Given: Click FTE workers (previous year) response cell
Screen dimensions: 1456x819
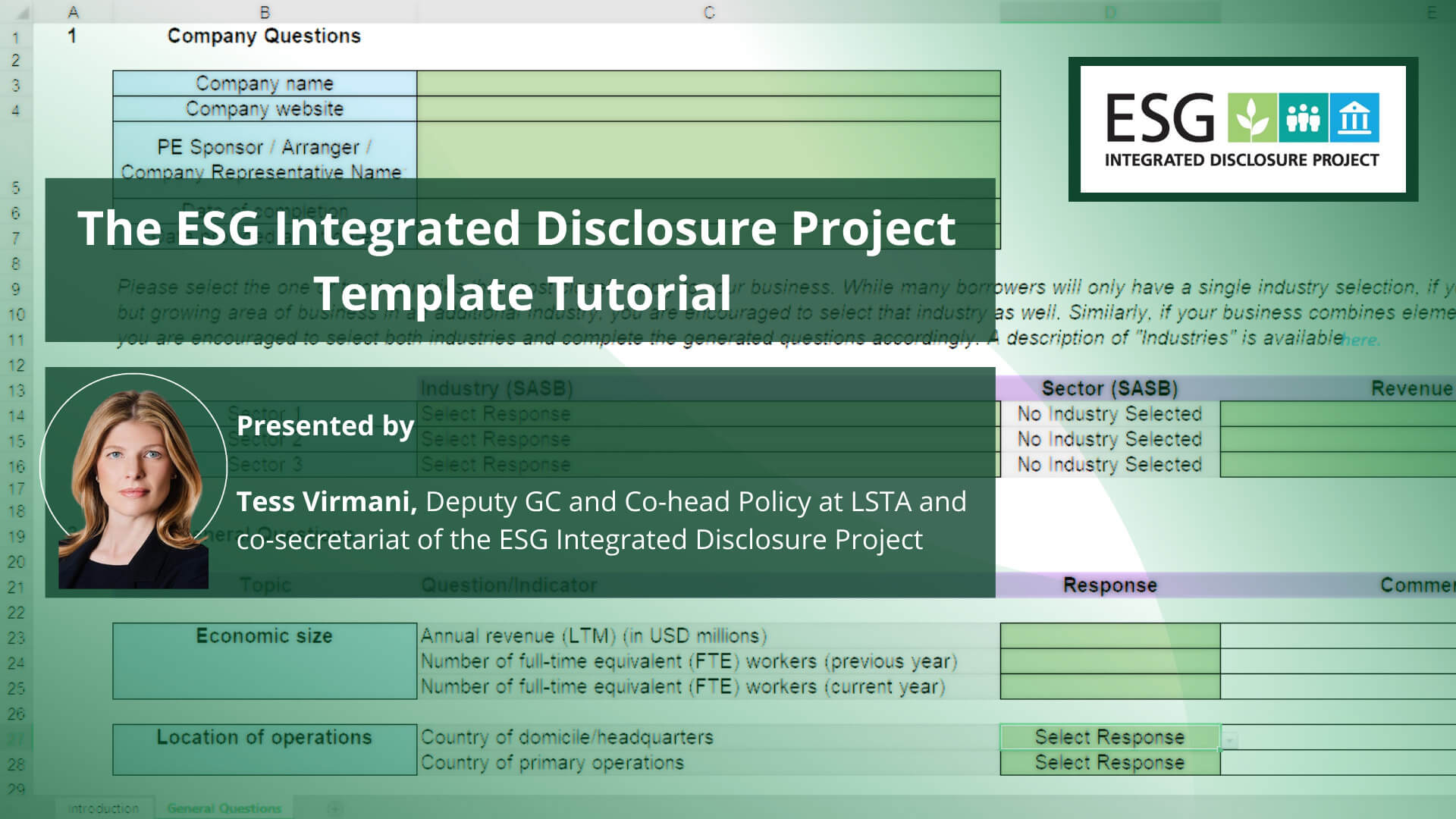Looking at the screenshot, I should tap(1110, 661).
